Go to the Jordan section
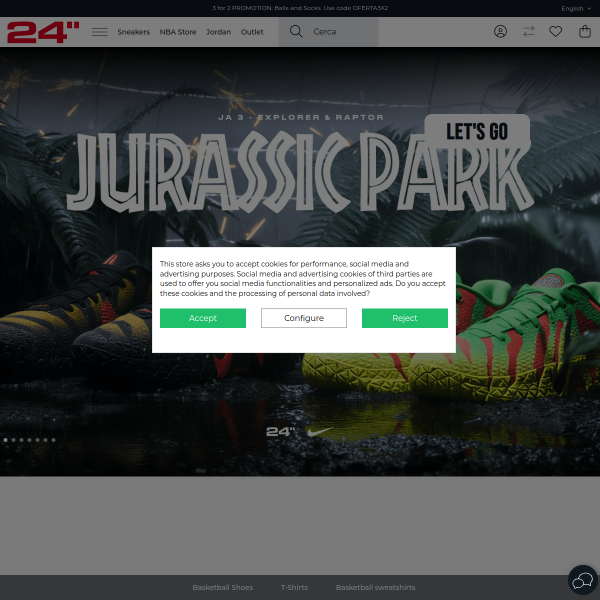The image size is (600, 600). [x=218, y=32]
